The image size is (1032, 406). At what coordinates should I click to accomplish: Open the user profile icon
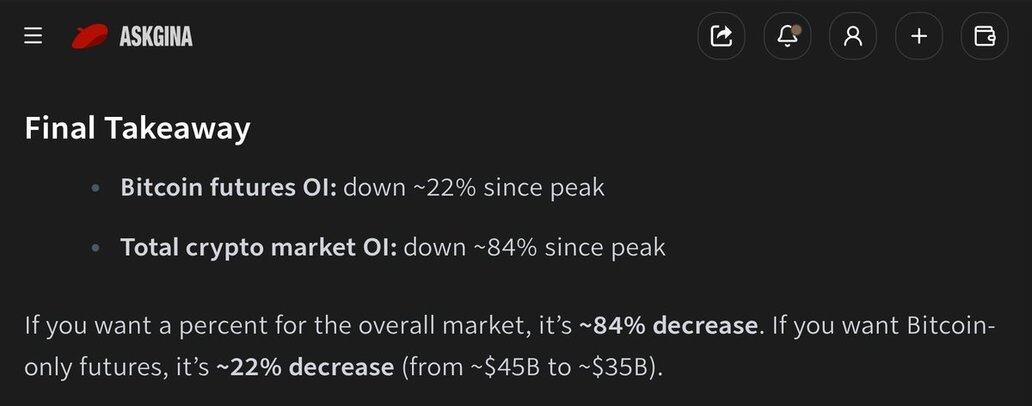click(853, 37)
